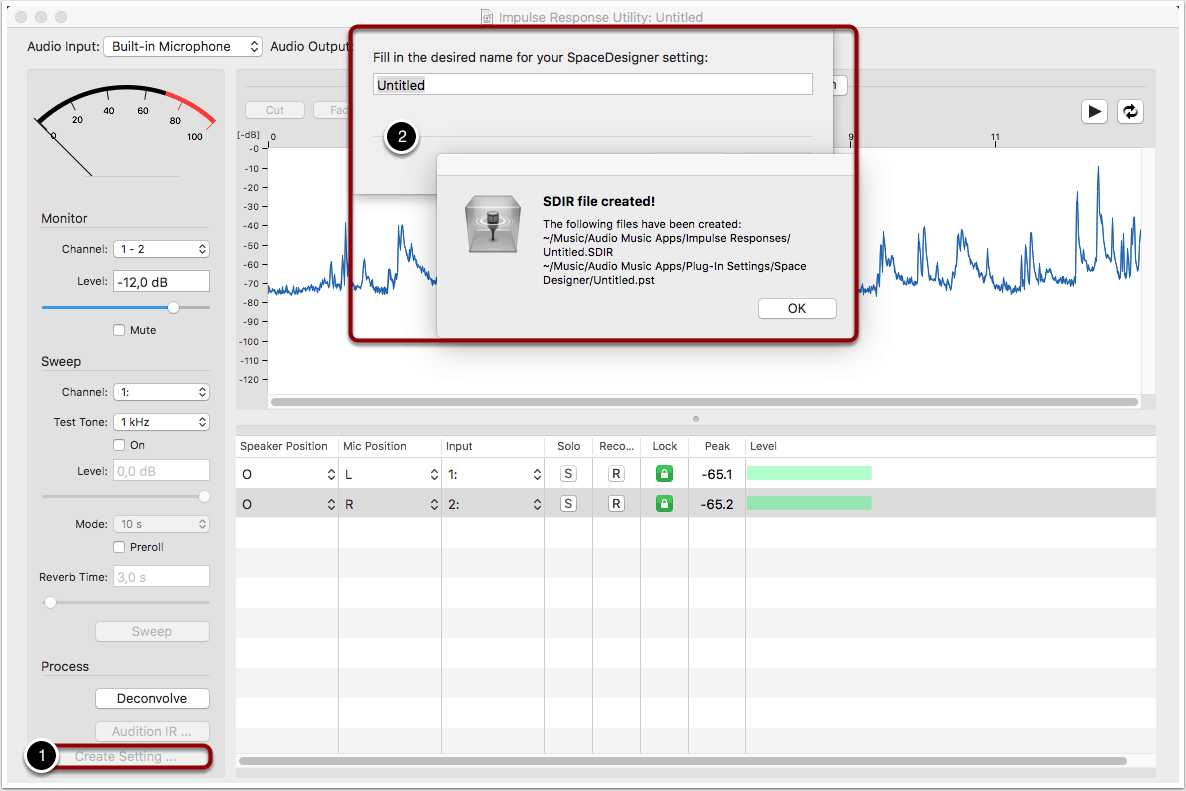Open the Test Tone dropdown
Screen dimensions: 1186x791
click(x=162, y=422)
